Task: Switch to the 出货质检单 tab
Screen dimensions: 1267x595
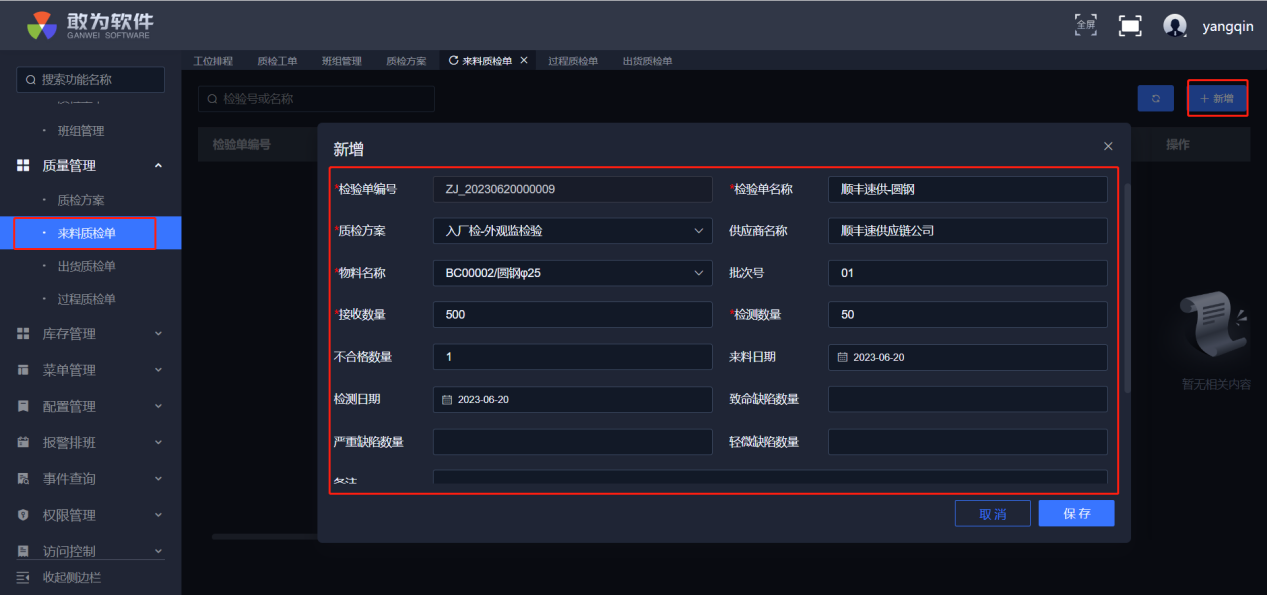Action: pos(647,61)
